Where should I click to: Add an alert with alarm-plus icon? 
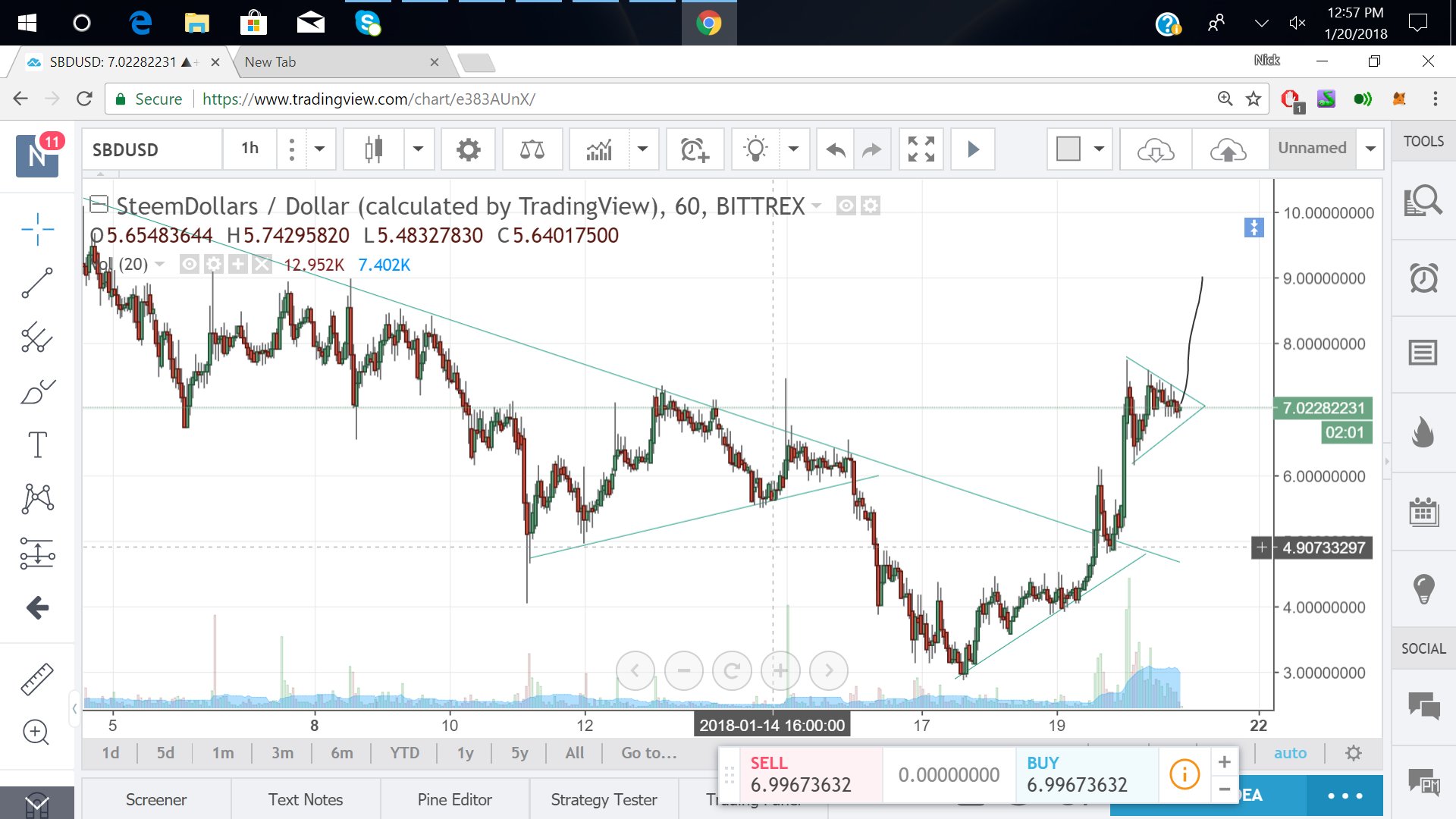695,149
